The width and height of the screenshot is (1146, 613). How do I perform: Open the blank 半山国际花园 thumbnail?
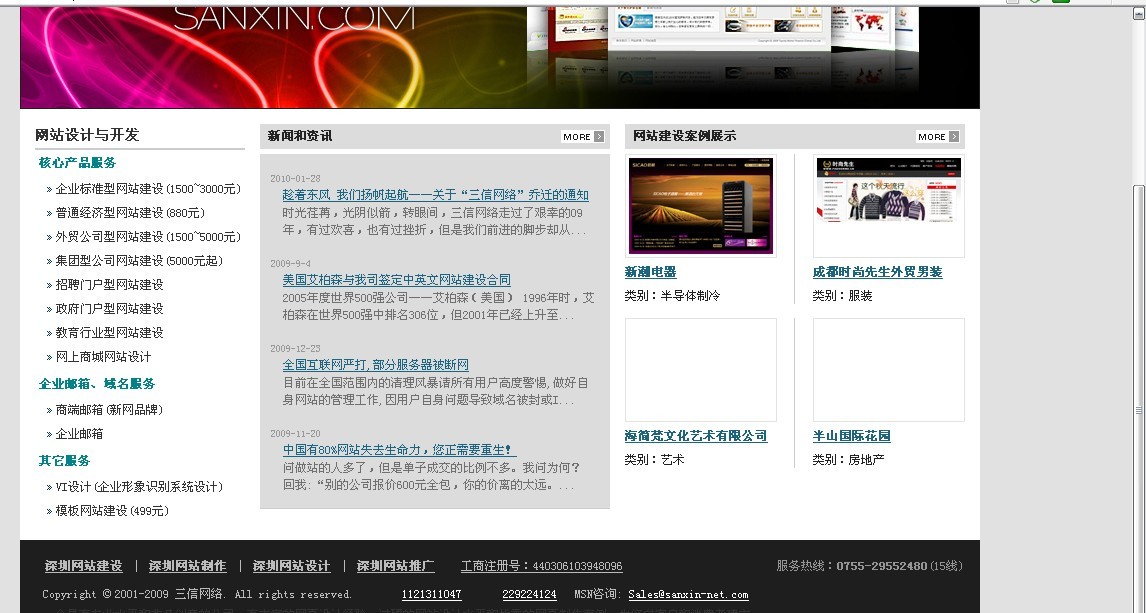click(x=889, y=370)
